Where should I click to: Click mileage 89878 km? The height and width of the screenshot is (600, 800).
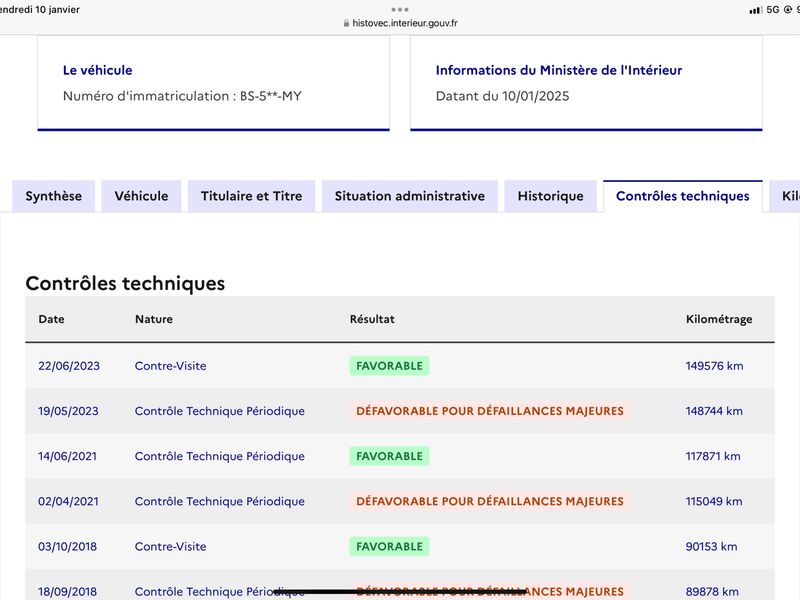click(712, 591)
